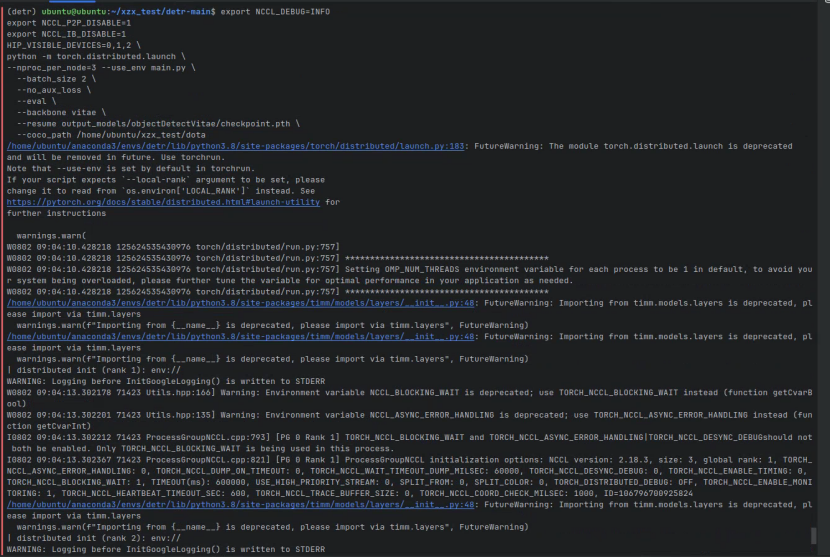
Task: Open the timm __init__.py:48 link below the asterisk line
Action: [x=241, y=303]
